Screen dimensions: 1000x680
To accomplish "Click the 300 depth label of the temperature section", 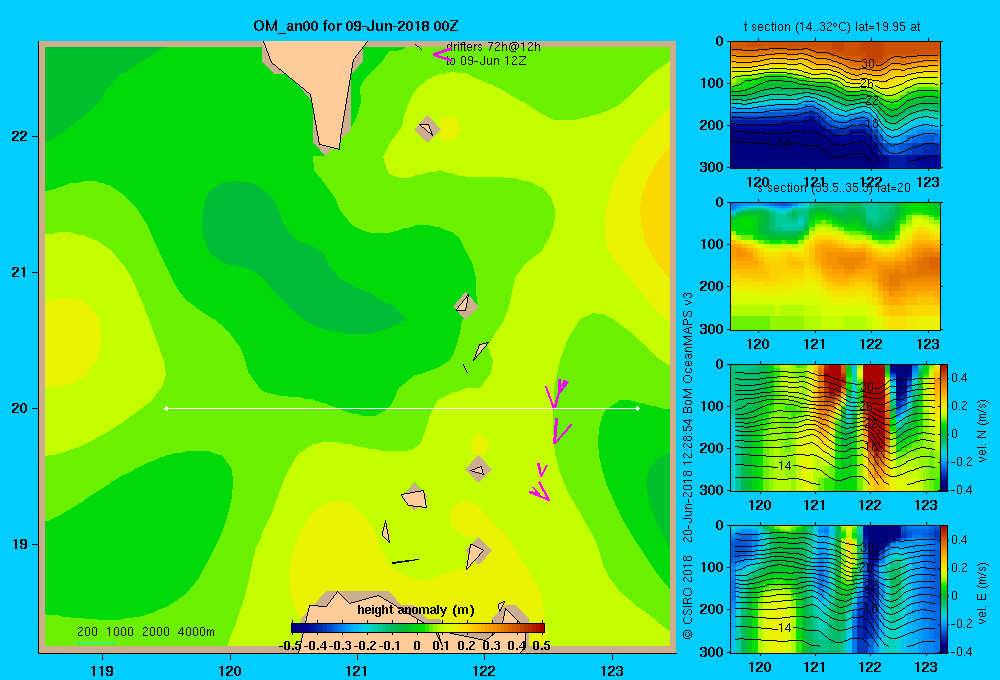I will [712, 167].
